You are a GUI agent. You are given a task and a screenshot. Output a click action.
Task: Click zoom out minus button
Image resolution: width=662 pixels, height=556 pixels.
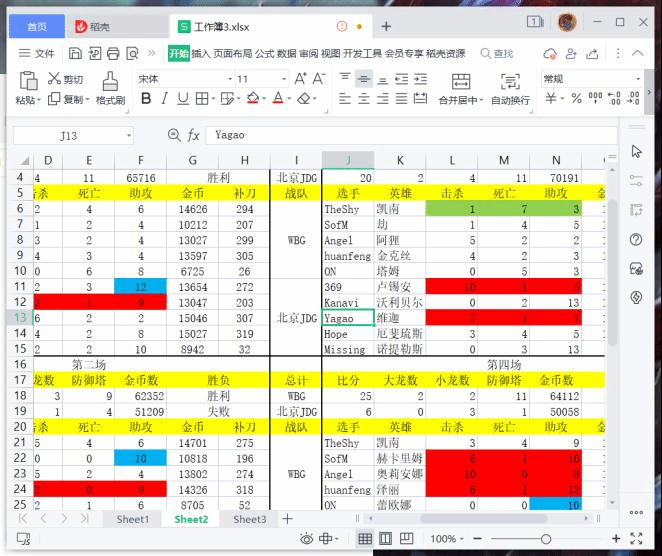(478, 539)
